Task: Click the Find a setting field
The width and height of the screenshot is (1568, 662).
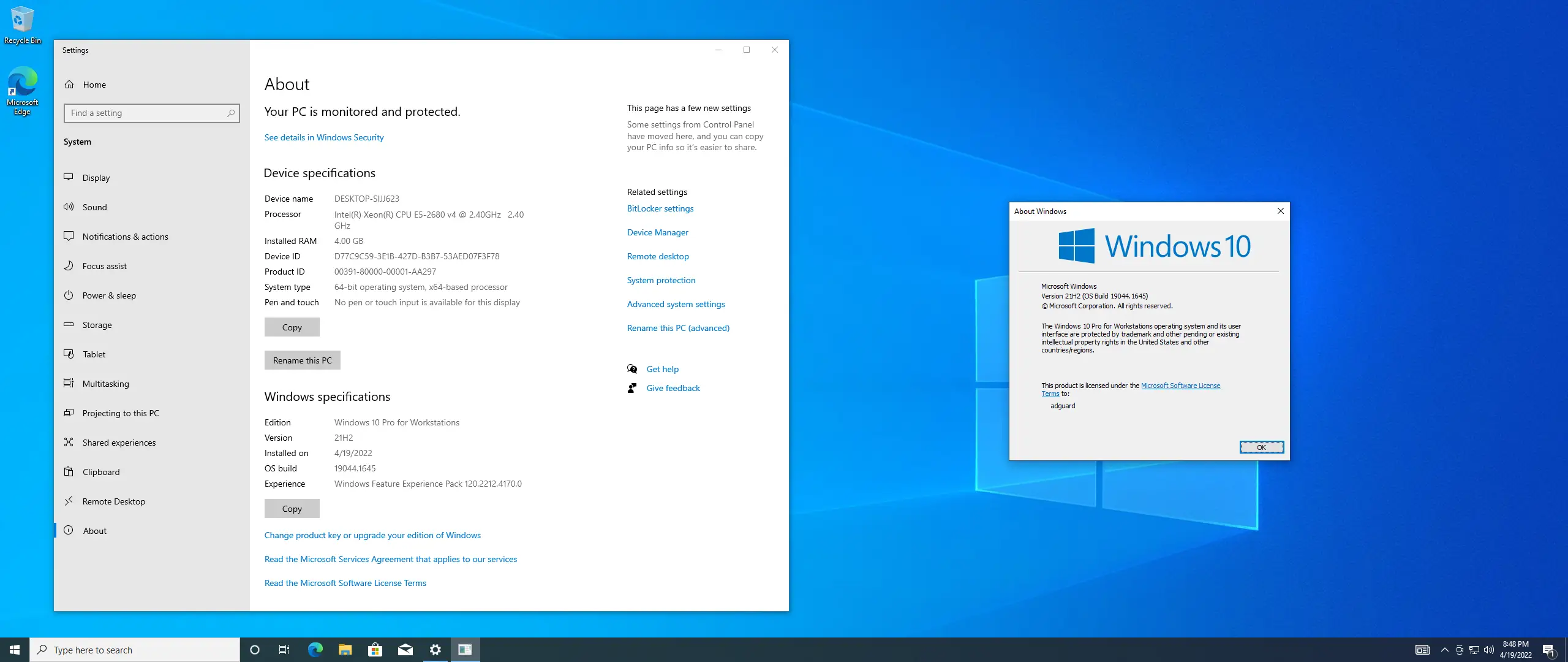Action: [x=147, y=113]
